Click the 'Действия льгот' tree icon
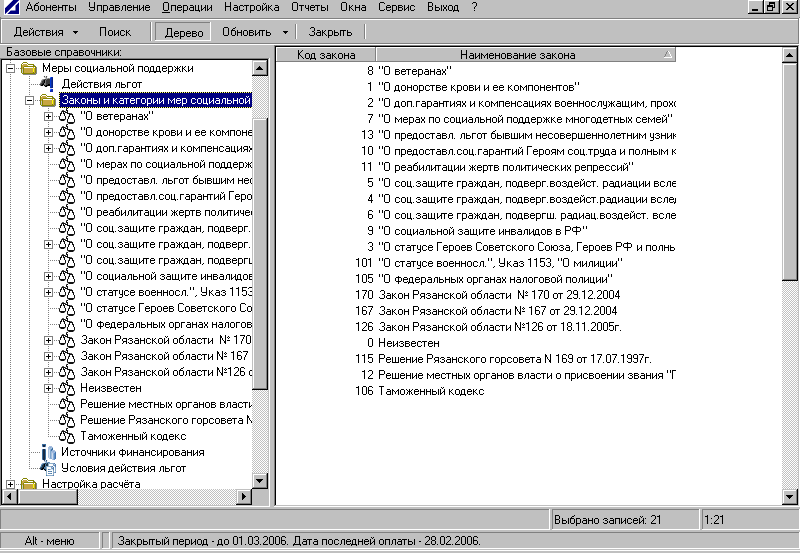Image resolution: width=800 pixels, height=553 pixels. point(48,84)
